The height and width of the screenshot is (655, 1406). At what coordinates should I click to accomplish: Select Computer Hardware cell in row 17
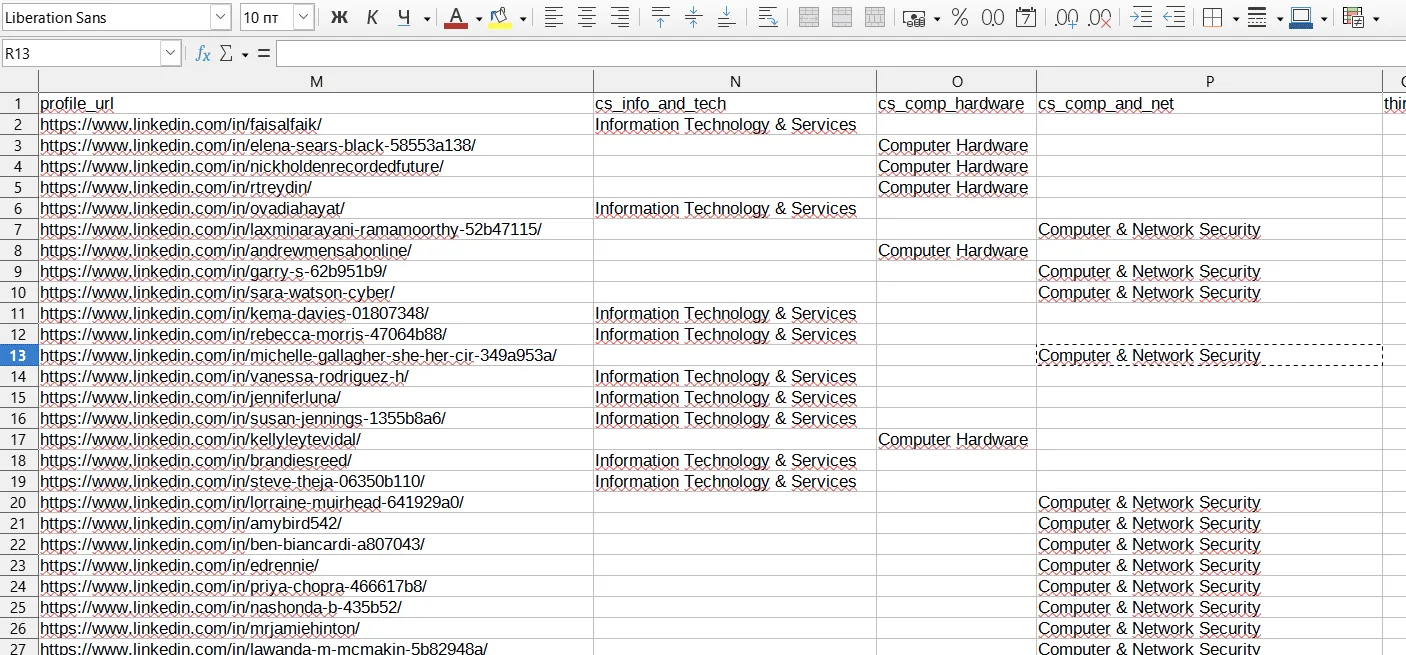[x=957, y=439]
